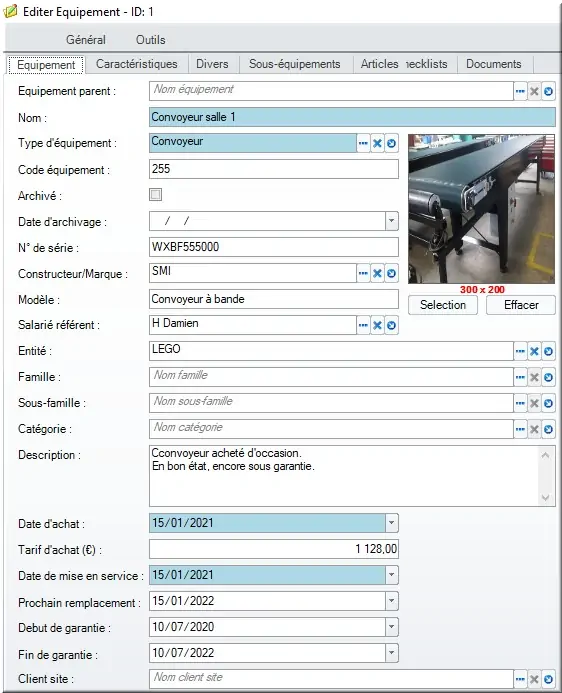Browse Salarié référent with dots icon
Viewport: 562px width, 693px height.
[x=363, y=326]
